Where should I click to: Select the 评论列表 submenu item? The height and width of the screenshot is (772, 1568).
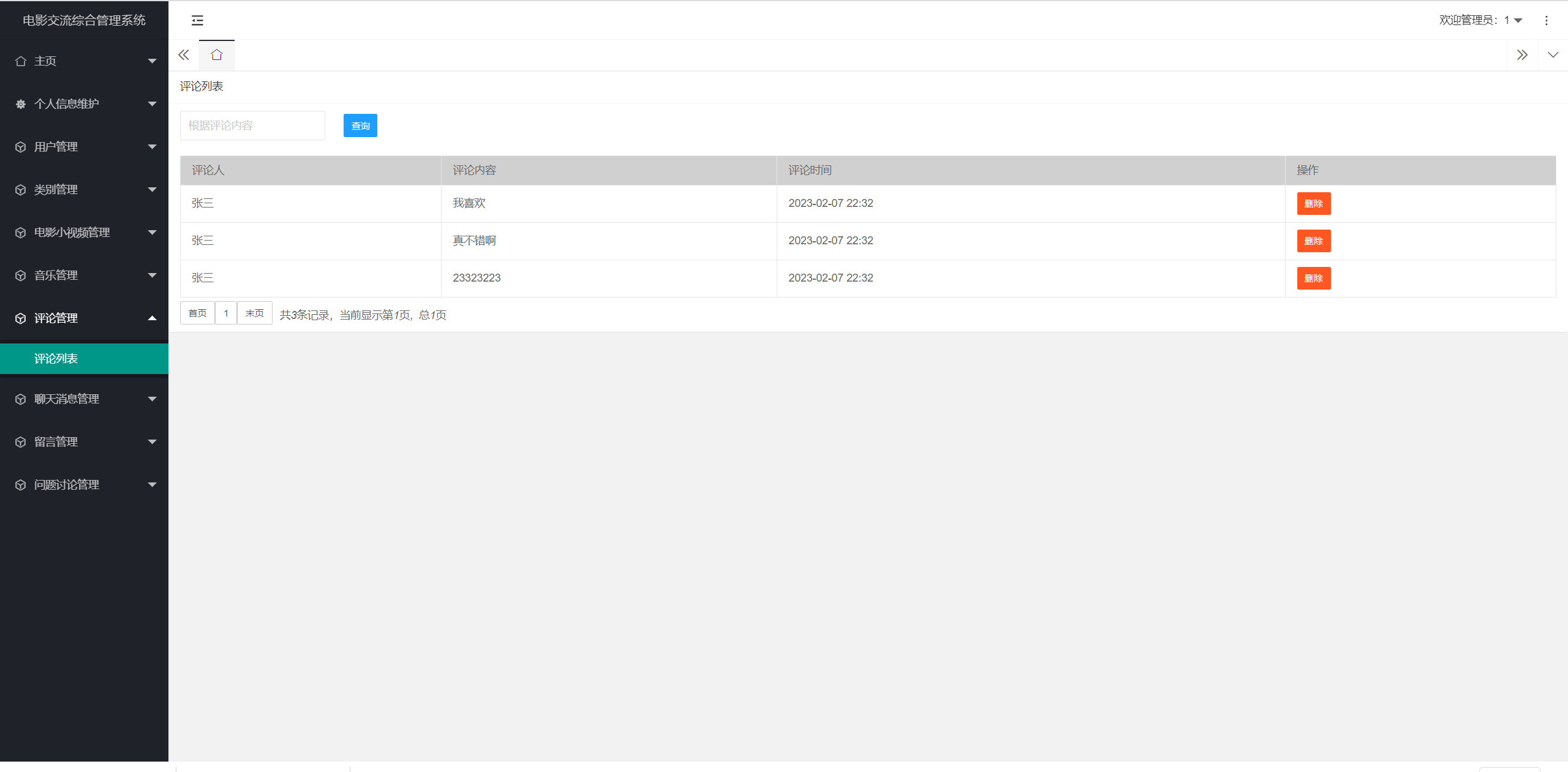[x=56, y=359]
